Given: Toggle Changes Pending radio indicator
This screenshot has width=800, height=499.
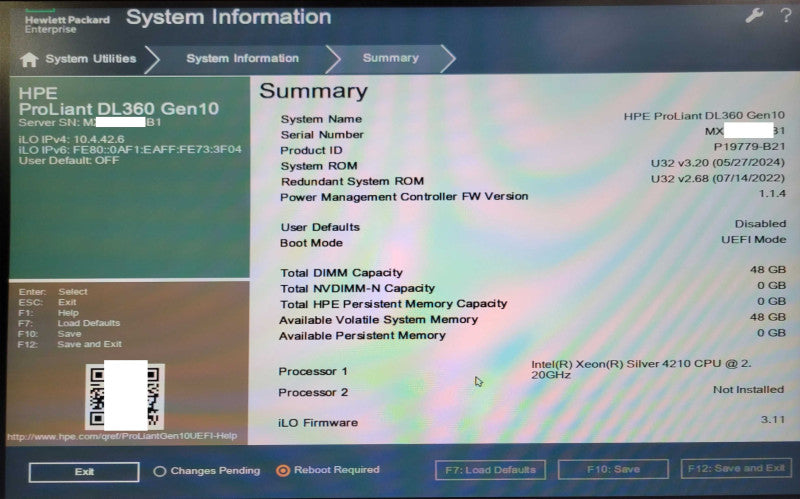Looking at the screenshot, I should [x=160, y=471].
